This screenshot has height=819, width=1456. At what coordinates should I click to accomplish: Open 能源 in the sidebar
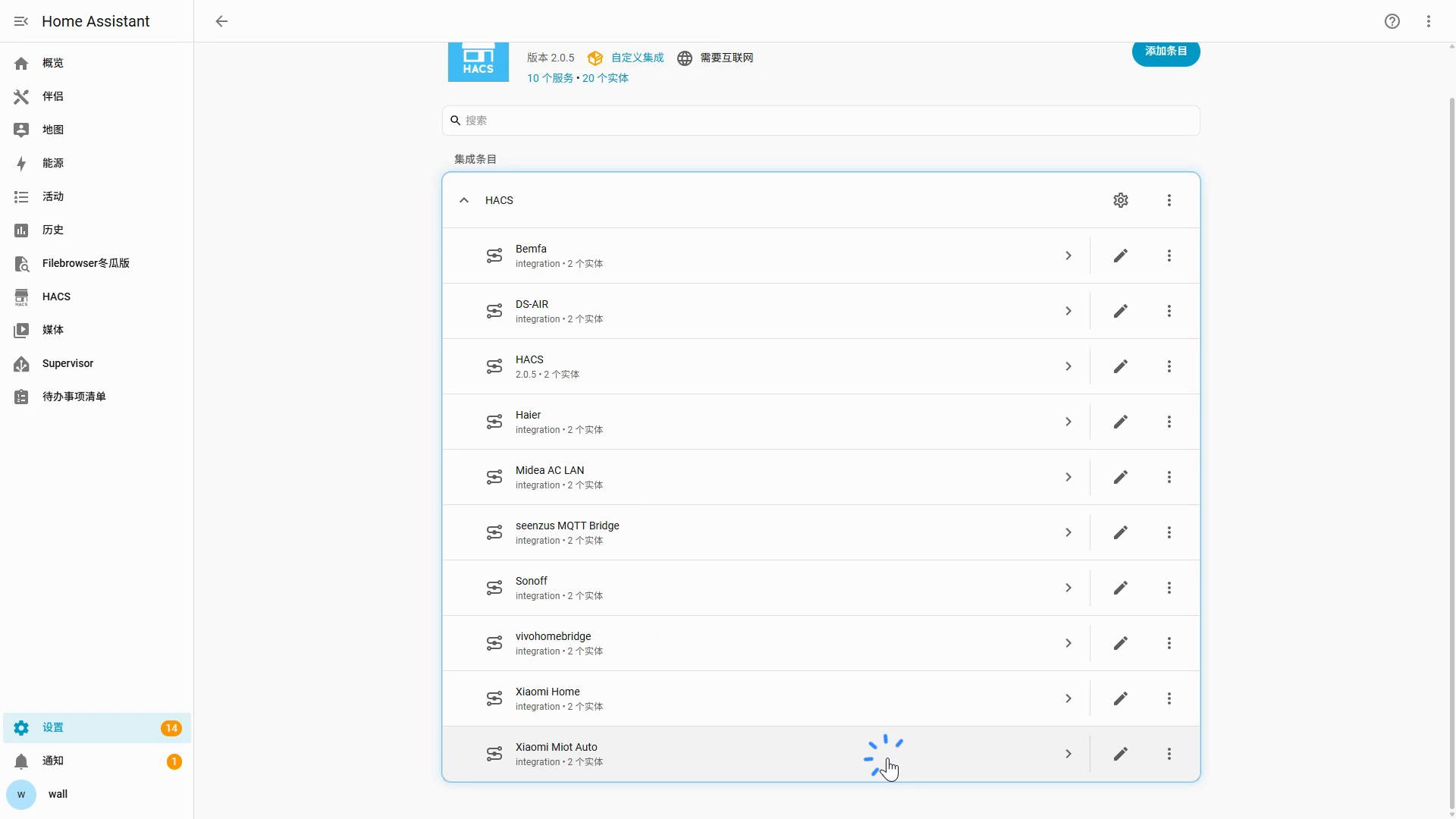point(97,163)
